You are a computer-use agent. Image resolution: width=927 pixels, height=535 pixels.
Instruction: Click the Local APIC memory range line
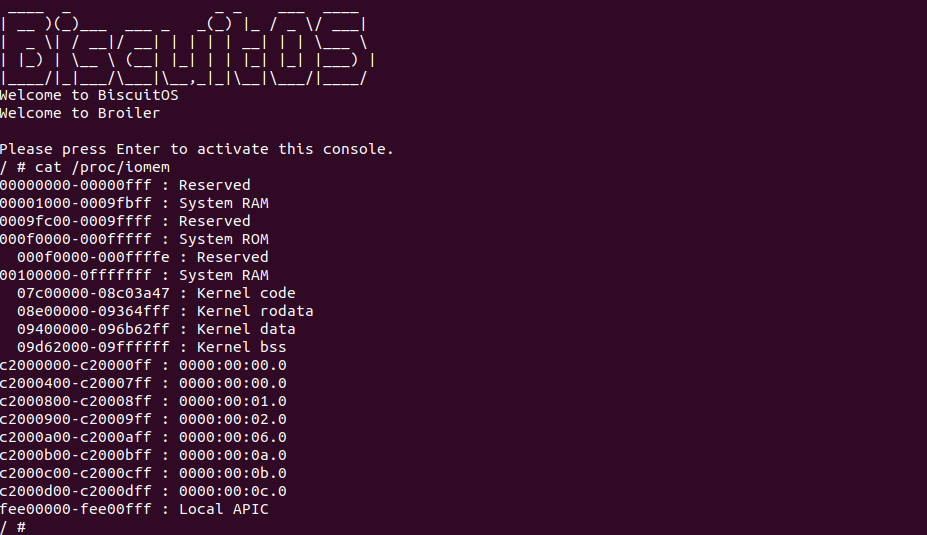point(134,509)
